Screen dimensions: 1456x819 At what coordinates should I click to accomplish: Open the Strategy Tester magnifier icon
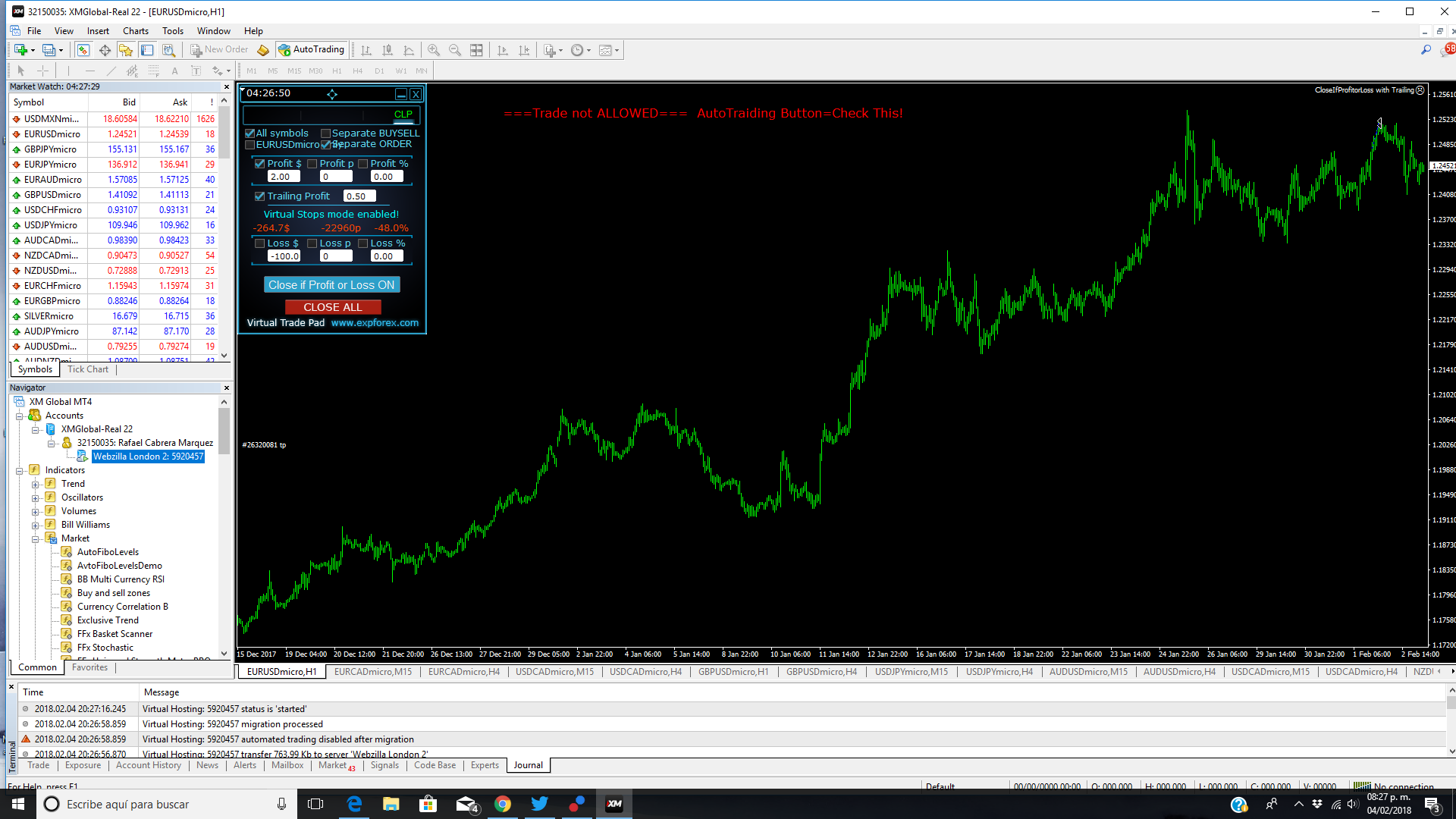pos(168,50)
